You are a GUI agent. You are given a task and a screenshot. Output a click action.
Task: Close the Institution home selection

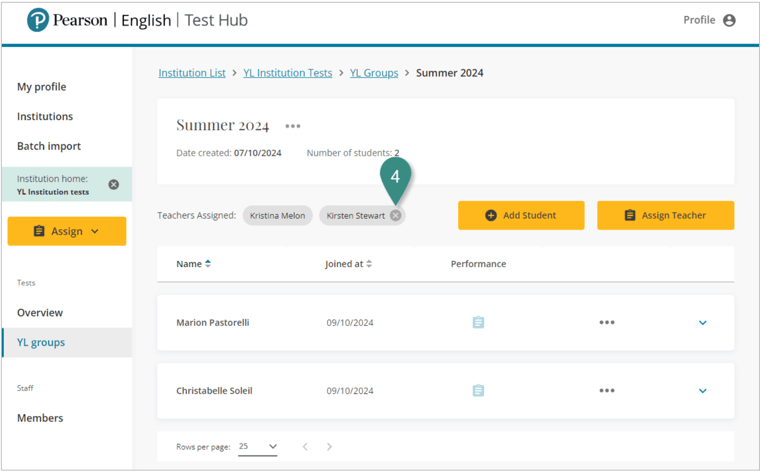pos(114,185)
